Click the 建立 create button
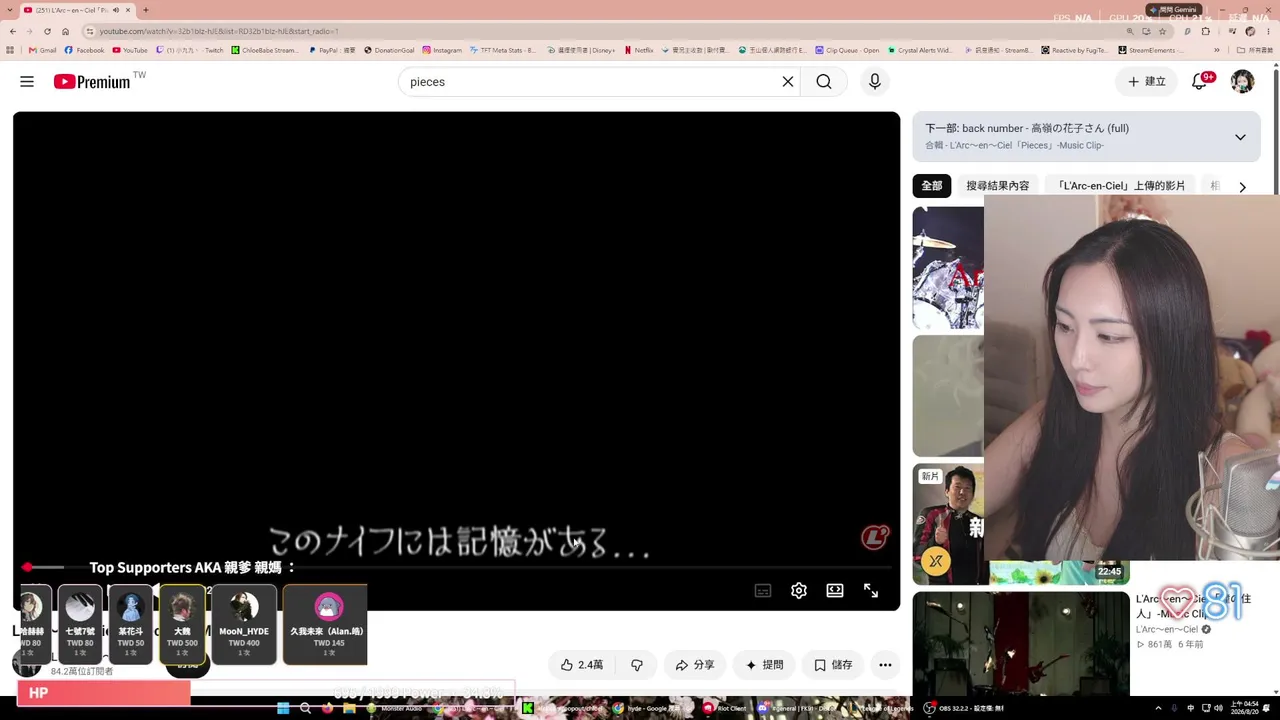The height and width of the screenshot is (720, 1280). click(x=1147, y=82)
